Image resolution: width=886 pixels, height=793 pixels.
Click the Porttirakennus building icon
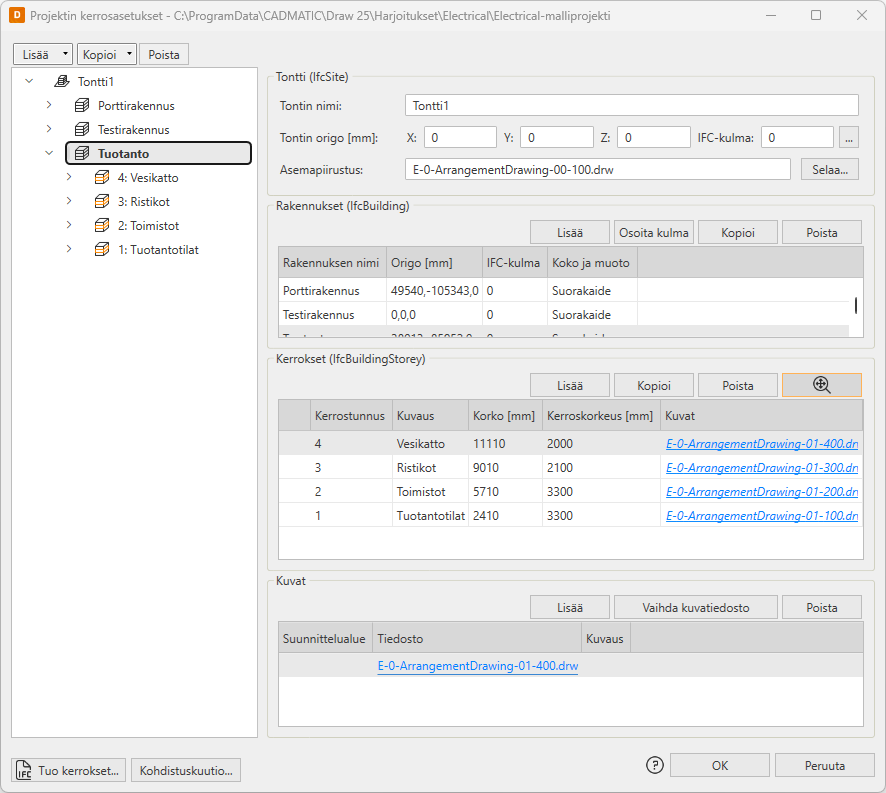[82, 106]
